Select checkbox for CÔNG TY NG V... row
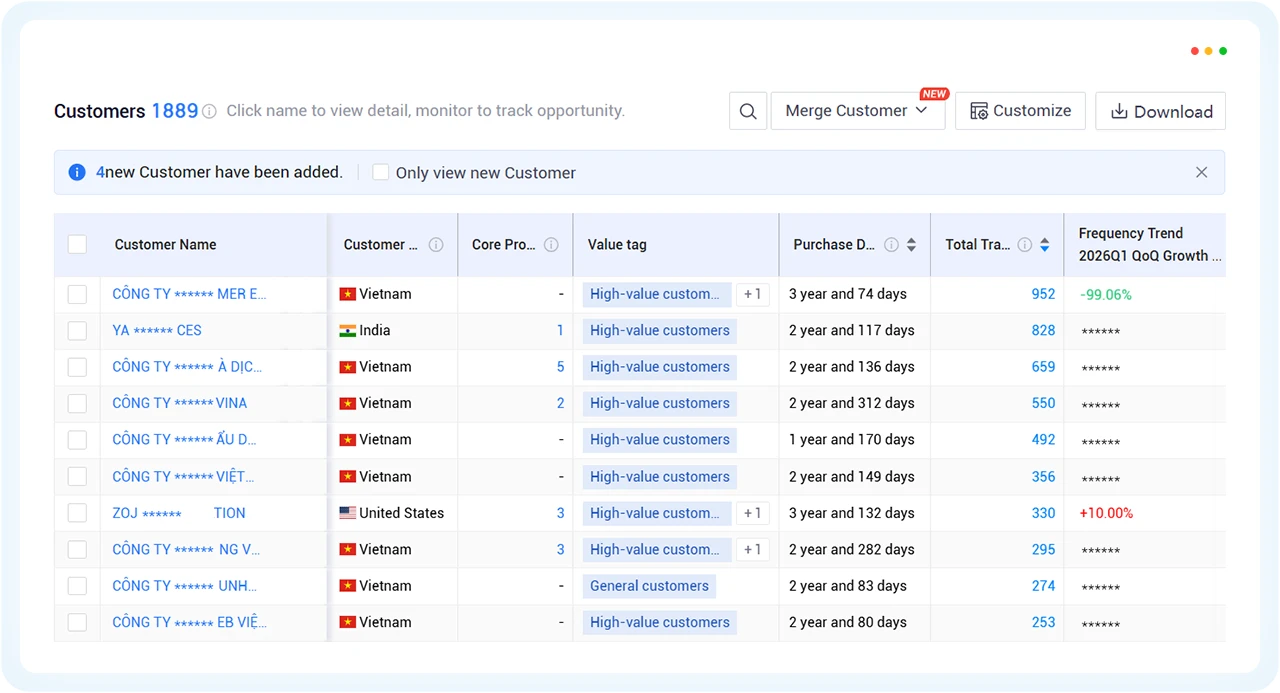Image resolution: width=1280 pixels, height=693 pixels. coord(77,549)
